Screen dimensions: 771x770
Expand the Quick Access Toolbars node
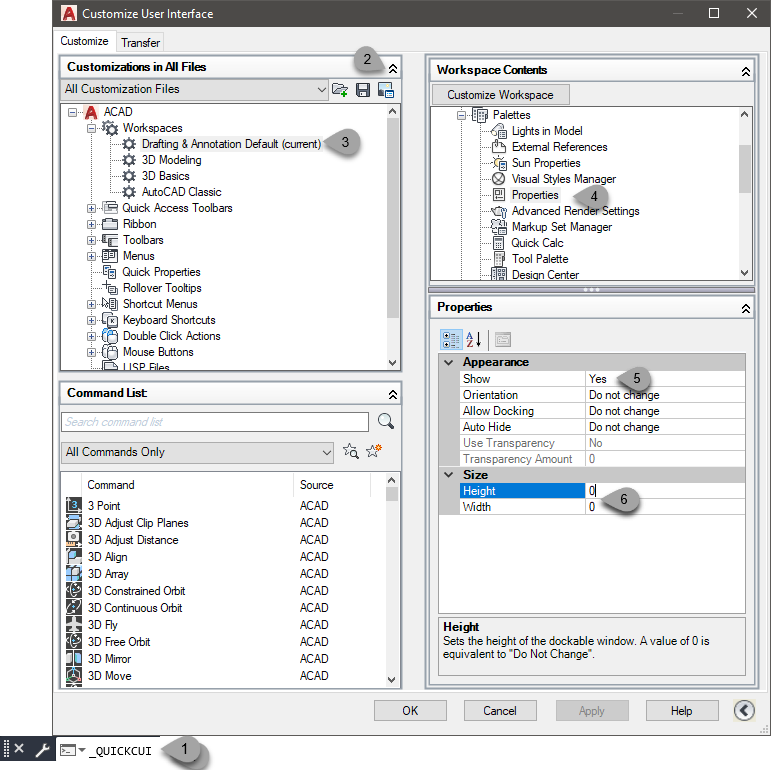pos(91,208)
